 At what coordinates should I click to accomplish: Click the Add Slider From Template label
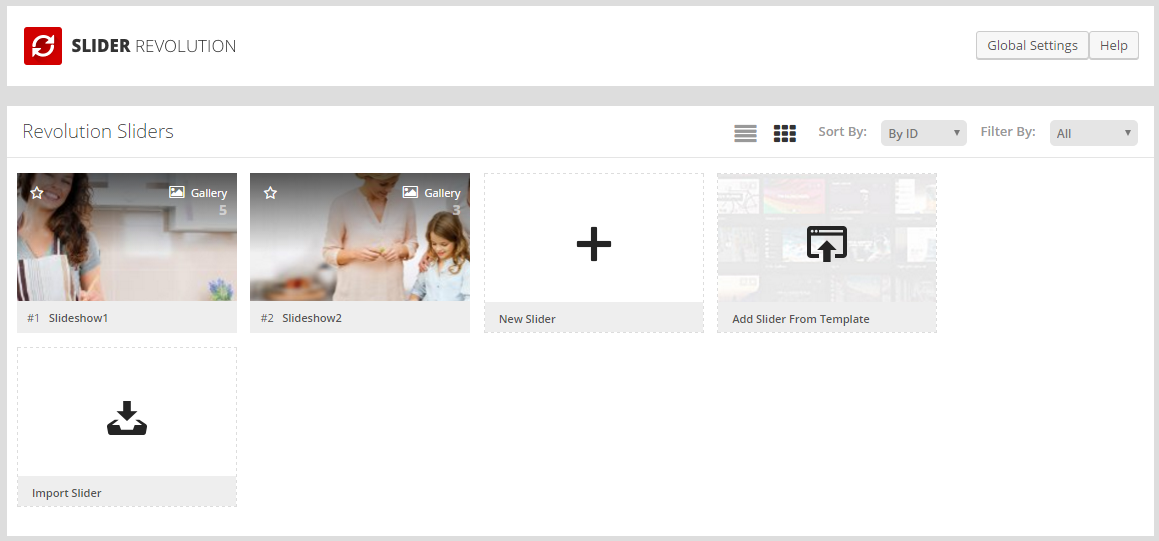[801, 319]
